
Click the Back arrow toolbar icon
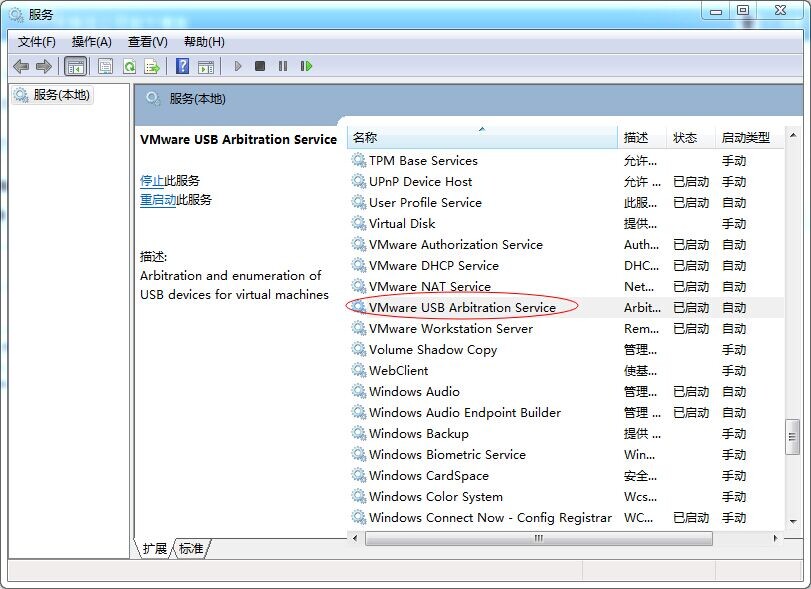click(21, 66)
